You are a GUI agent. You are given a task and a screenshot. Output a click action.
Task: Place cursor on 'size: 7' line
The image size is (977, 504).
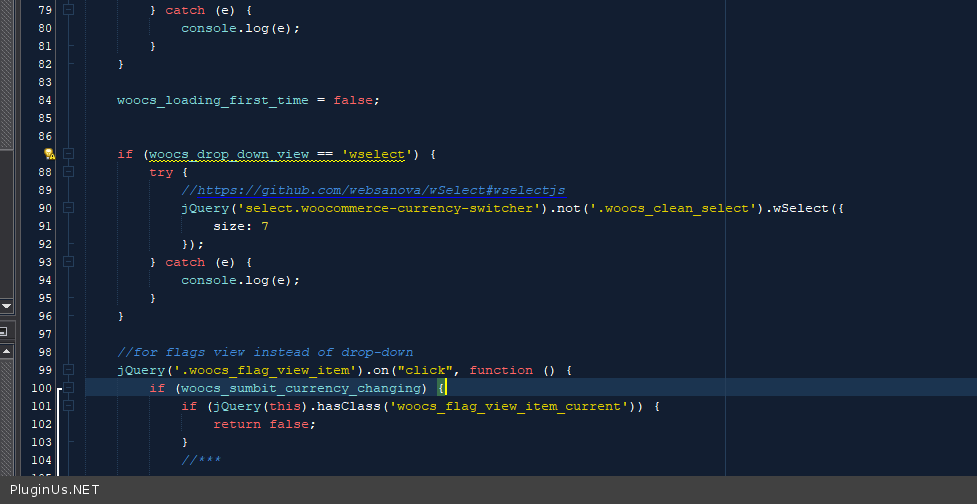(241, 226)
